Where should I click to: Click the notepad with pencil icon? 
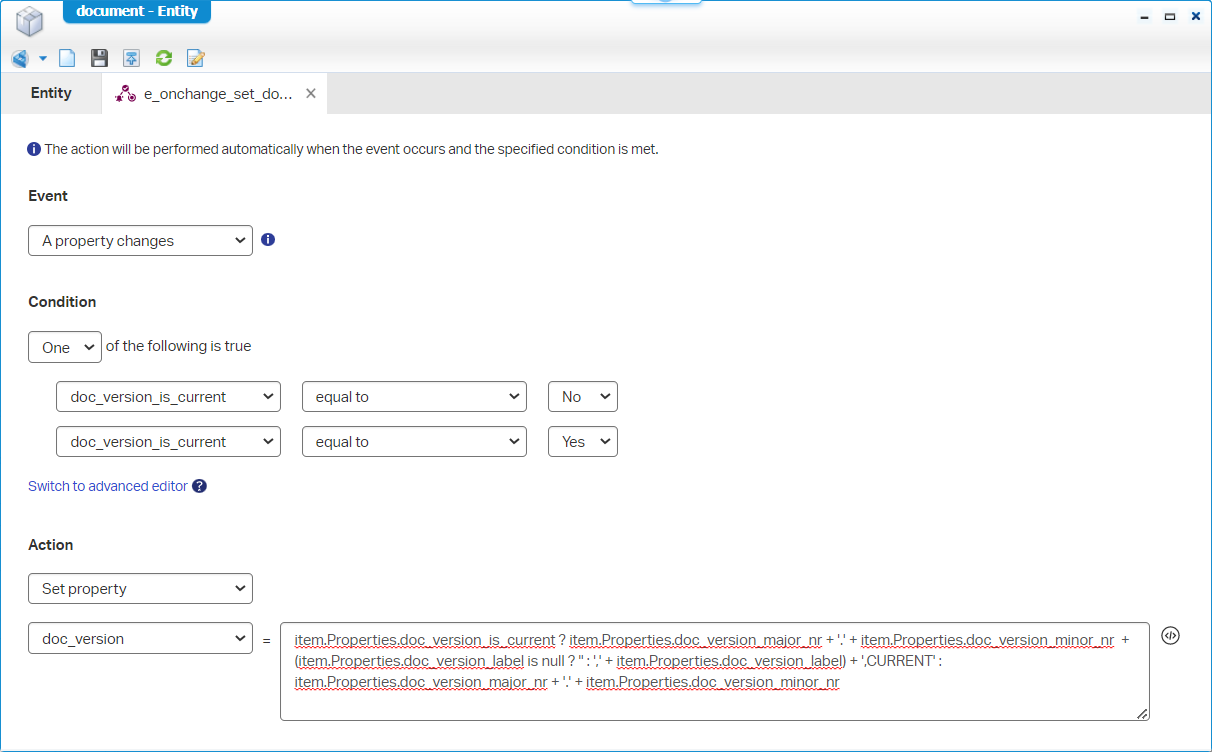(x=196, y=58)
